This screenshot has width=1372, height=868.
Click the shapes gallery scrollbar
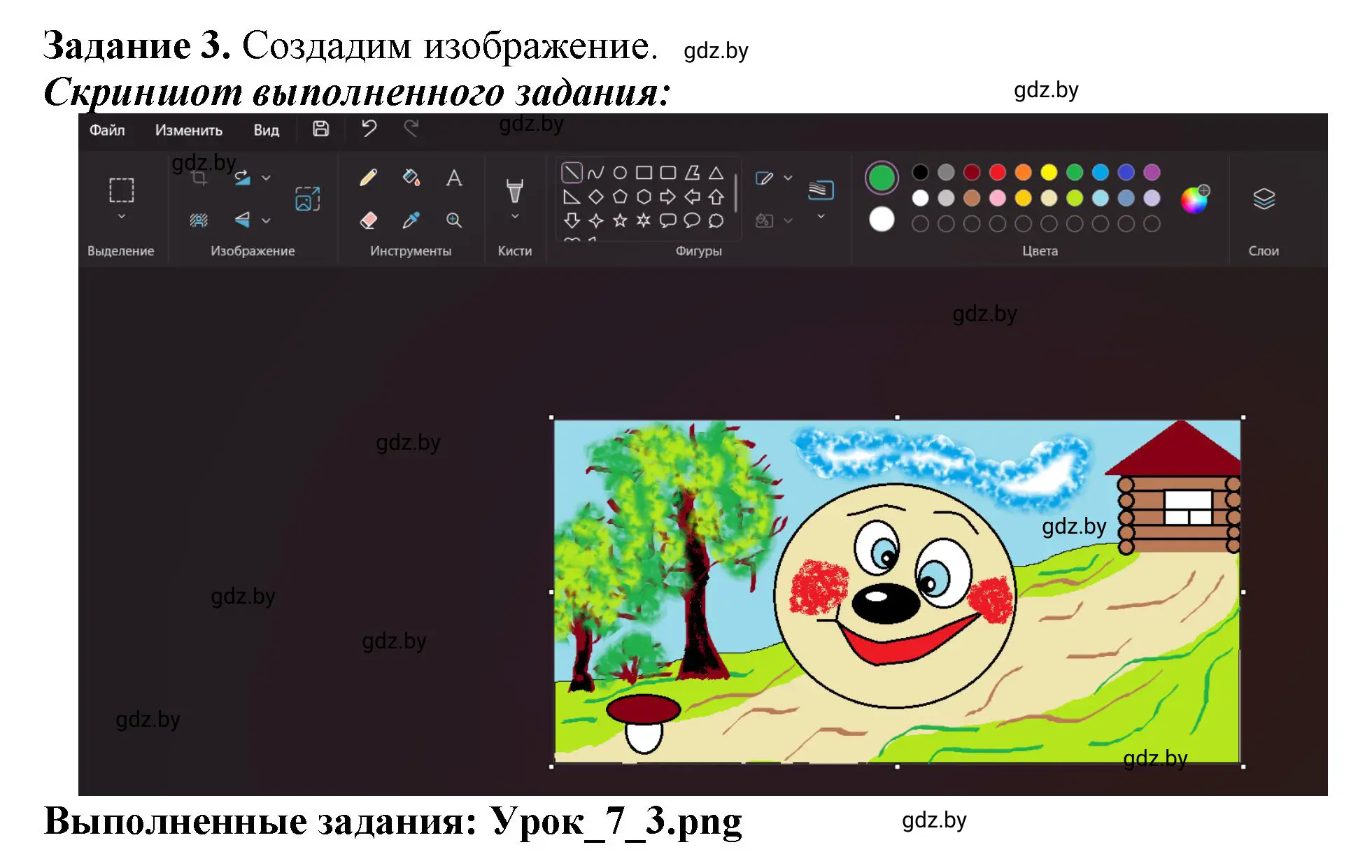735,193
